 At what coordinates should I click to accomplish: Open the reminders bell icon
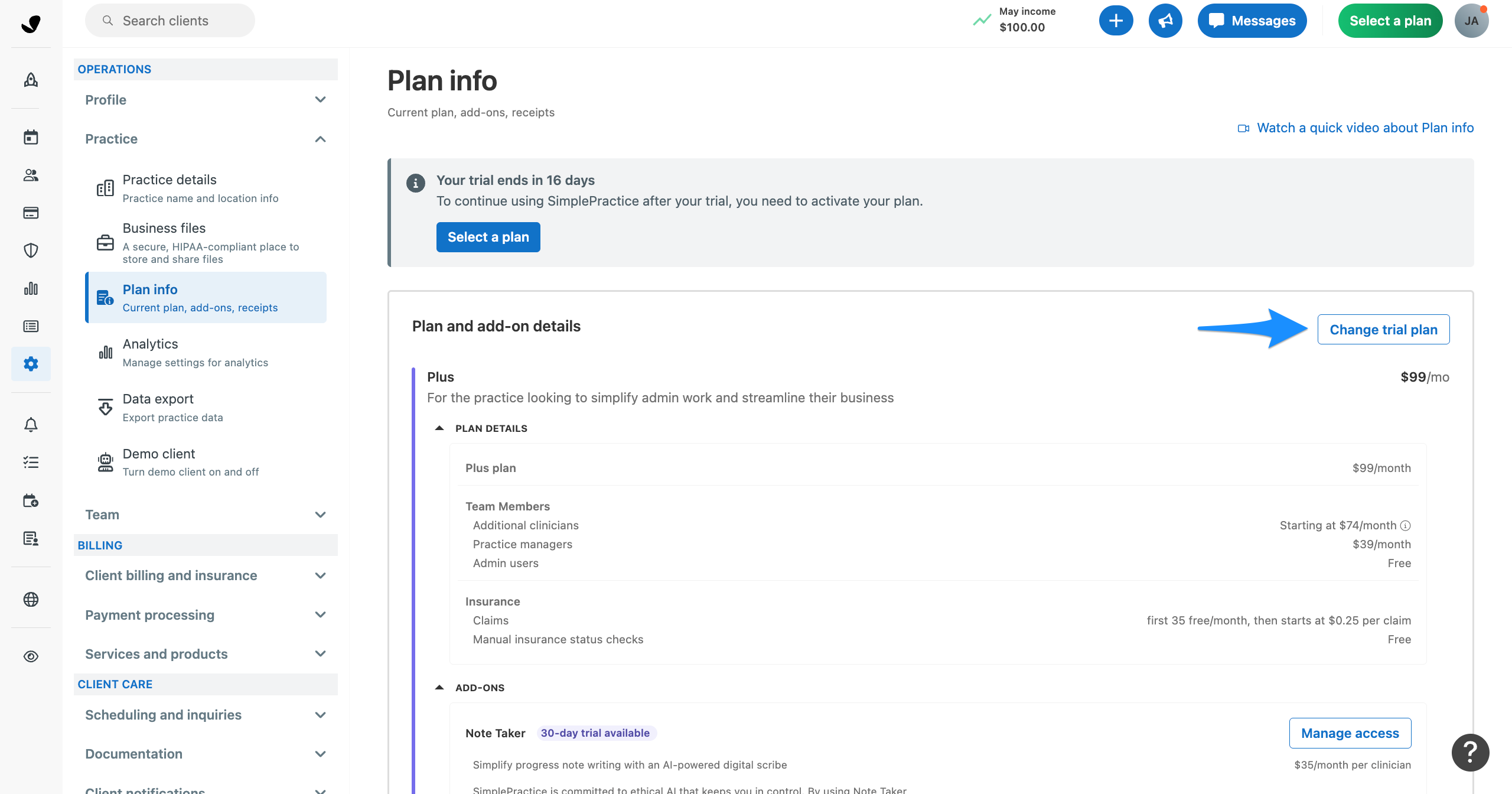click(31, 425)
